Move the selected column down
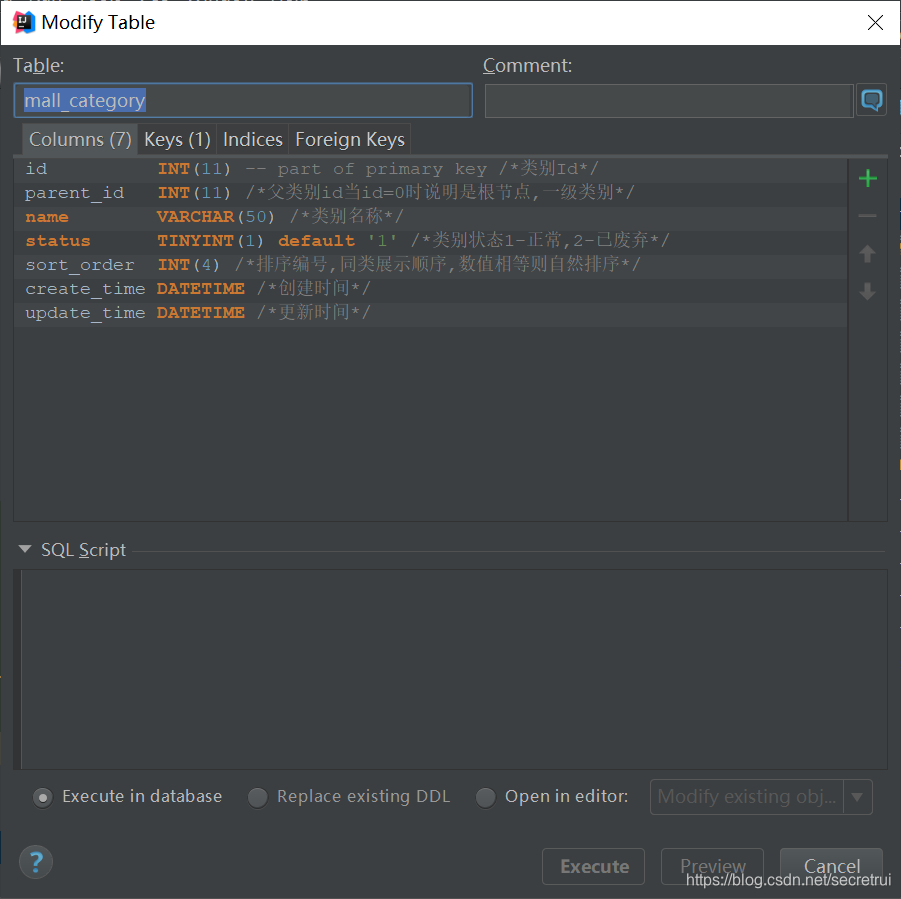Screen dimensions: 901x899 (867, 292)
